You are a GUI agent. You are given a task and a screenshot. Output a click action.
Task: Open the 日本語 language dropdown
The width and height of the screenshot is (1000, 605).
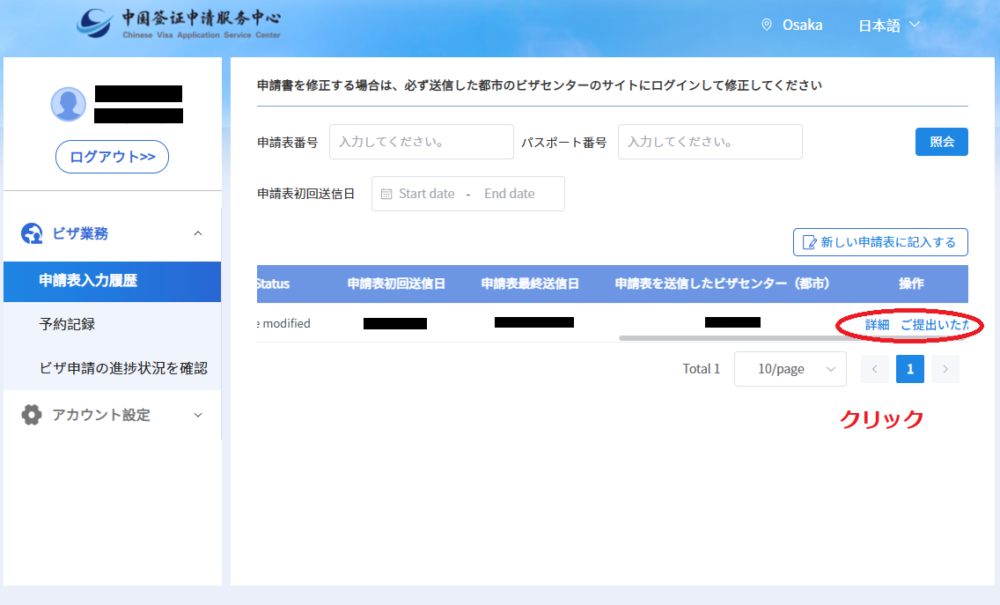point(888,25)
